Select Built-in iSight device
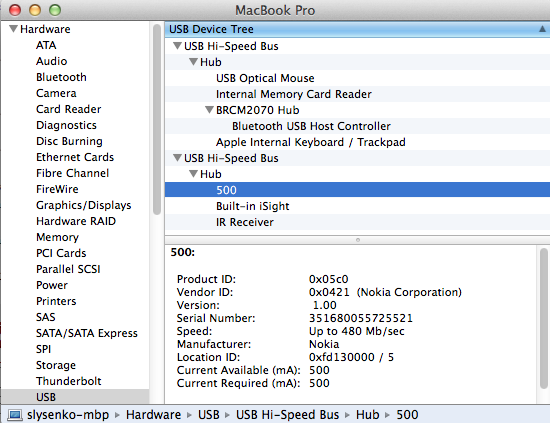Viewport: 550px width, 423px height. tap(253, 206)
